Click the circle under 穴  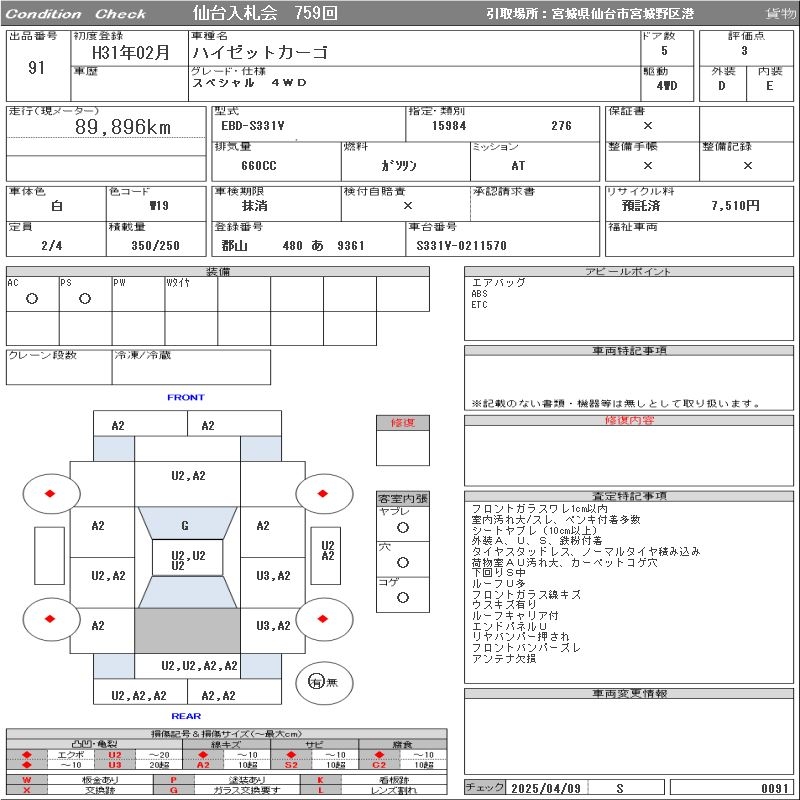(x=403, y=563)
